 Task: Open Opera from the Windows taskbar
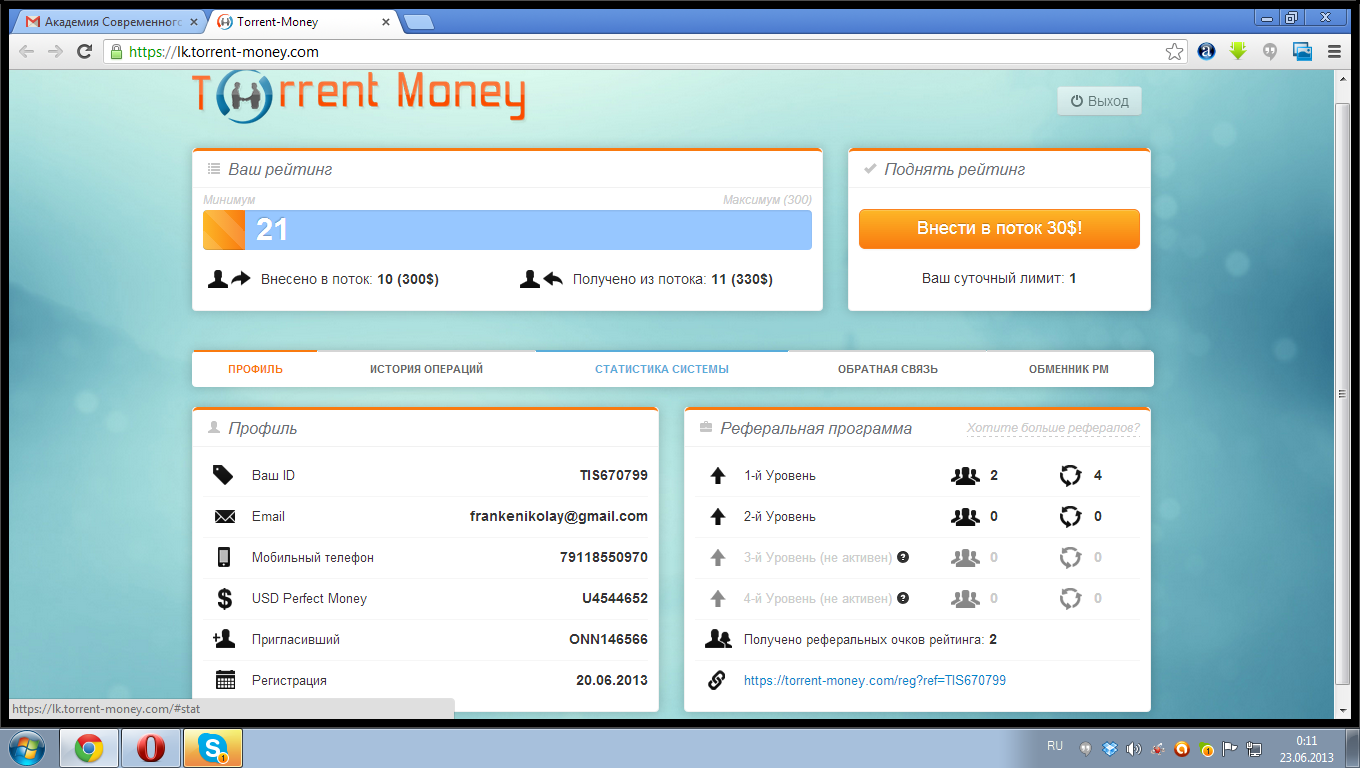point(151,748)
